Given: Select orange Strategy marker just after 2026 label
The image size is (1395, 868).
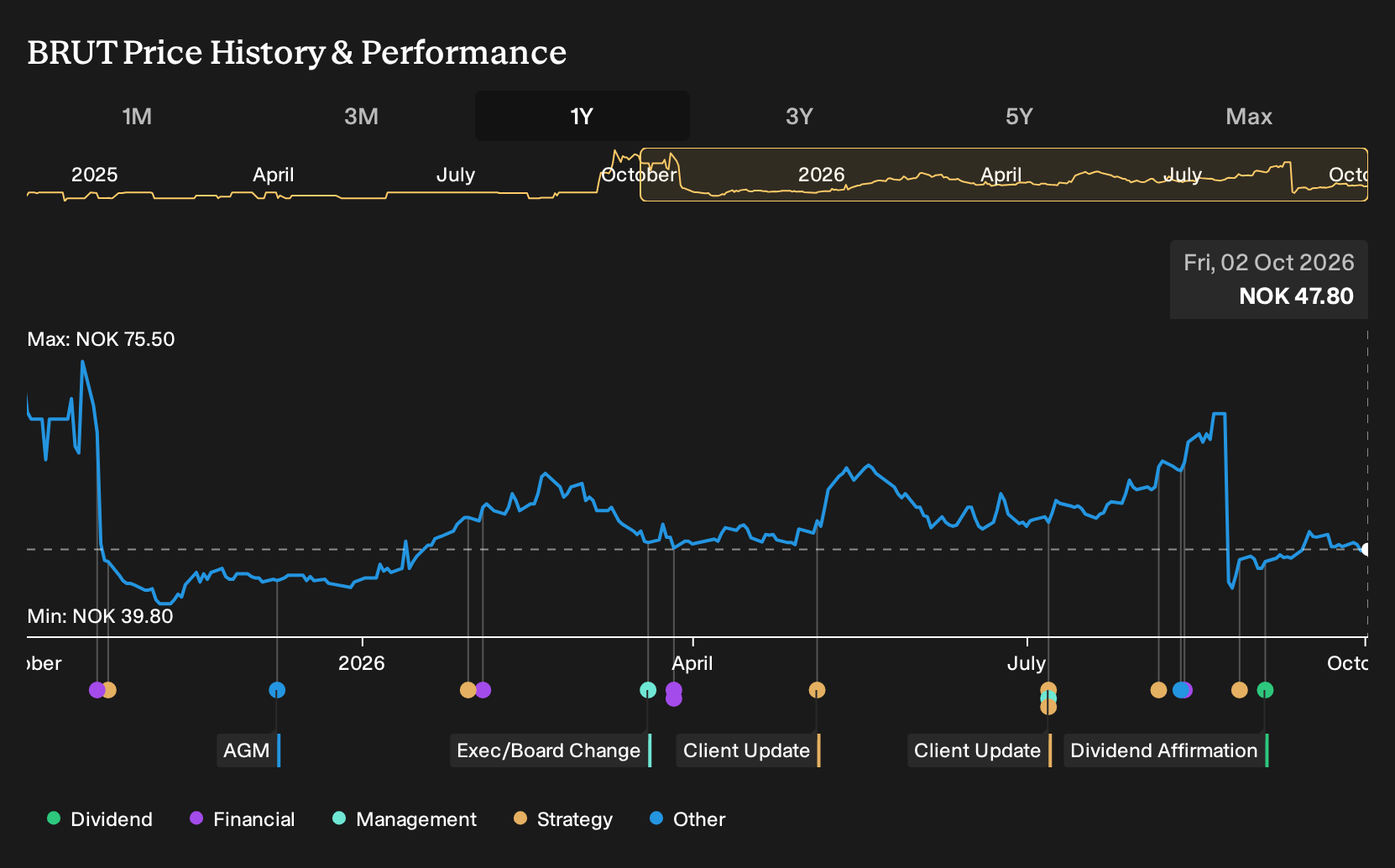Looking at the screenshot, I should pyautogui.click(x=468, y=690).
